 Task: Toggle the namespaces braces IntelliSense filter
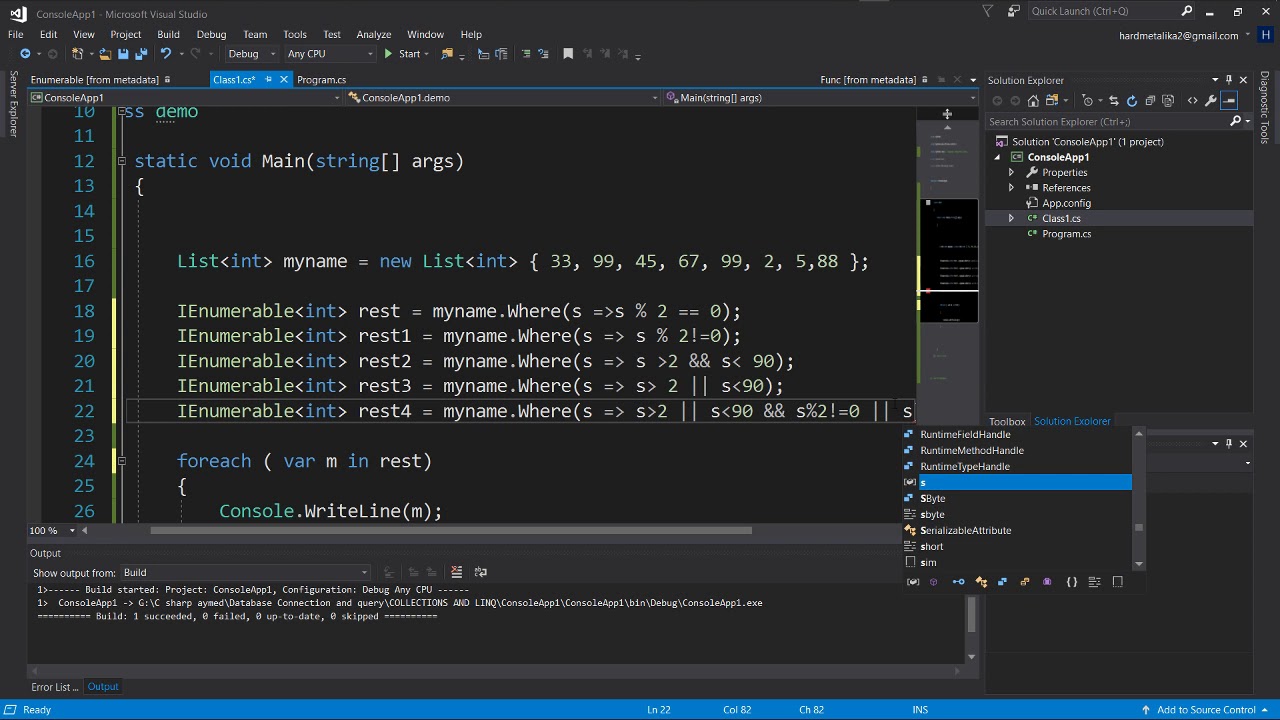tap(1071, 582)
